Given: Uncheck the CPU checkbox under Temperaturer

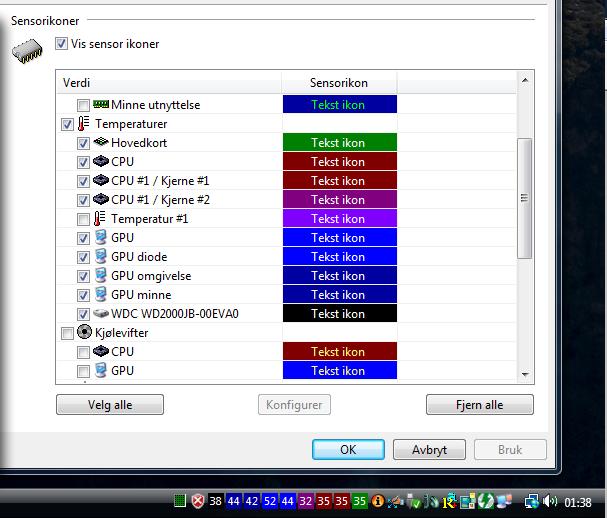Looking at the screenshot, I should [x=83, y=162].
